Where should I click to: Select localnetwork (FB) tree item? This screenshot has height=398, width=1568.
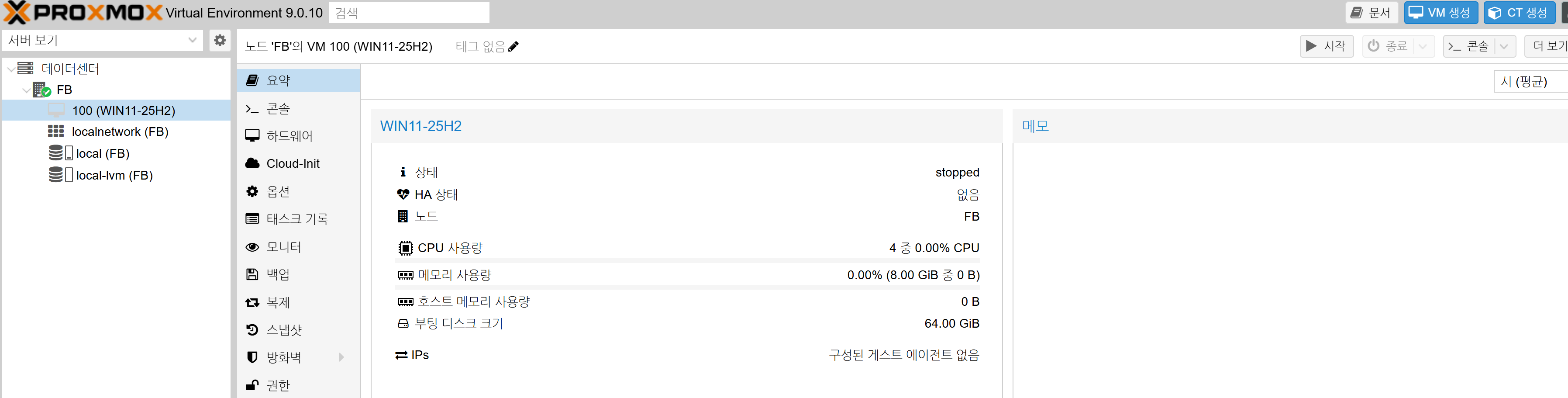point(116,132)
